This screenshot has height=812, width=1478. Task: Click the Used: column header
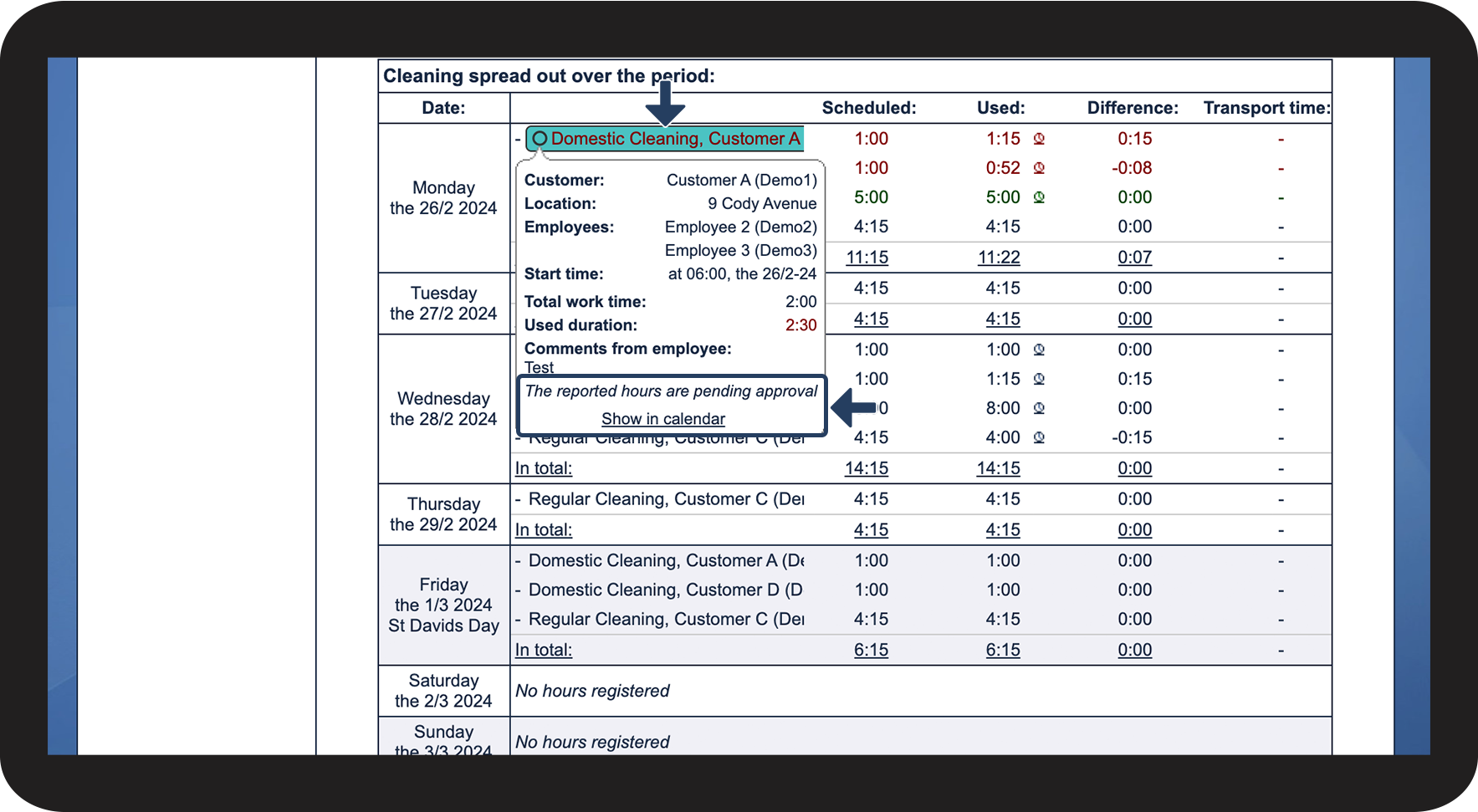click(x=1001, y=108)
